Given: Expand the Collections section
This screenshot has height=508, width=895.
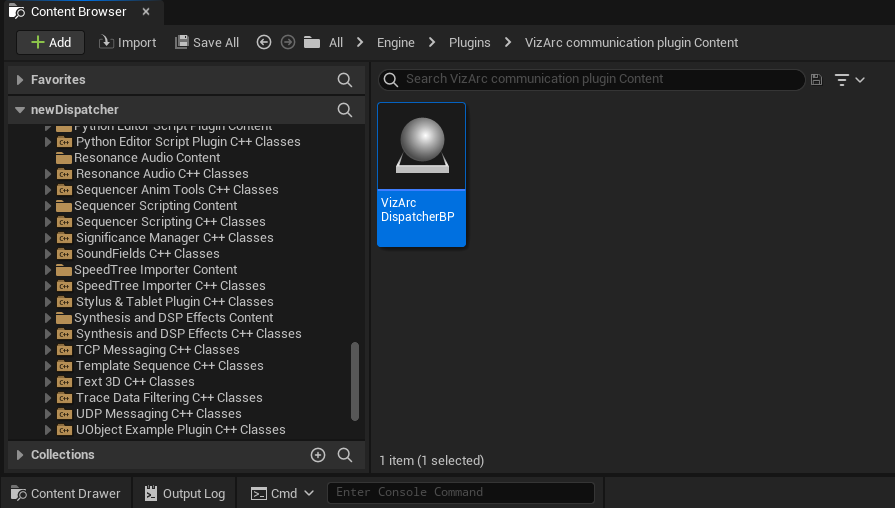Looking at the screenshot, I should click(20, 455).
